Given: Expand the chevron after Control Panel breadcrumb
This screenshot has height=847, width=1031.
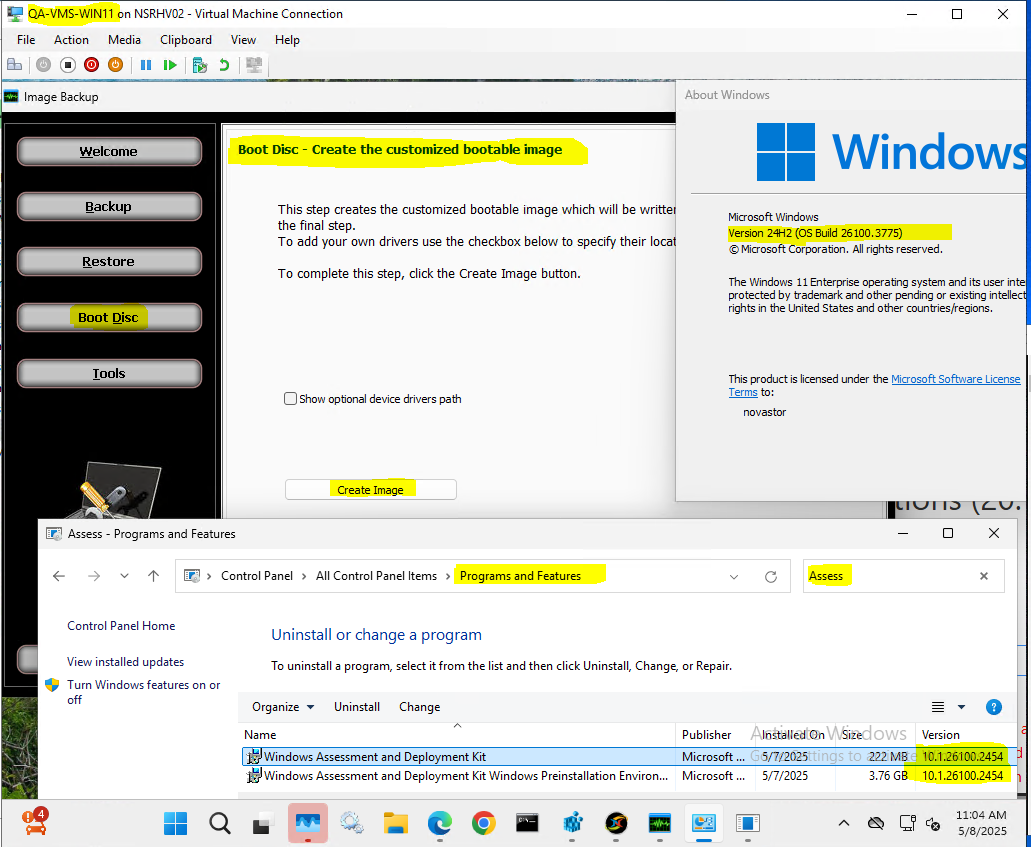Looking at the screenshot, I should (304, 576).
